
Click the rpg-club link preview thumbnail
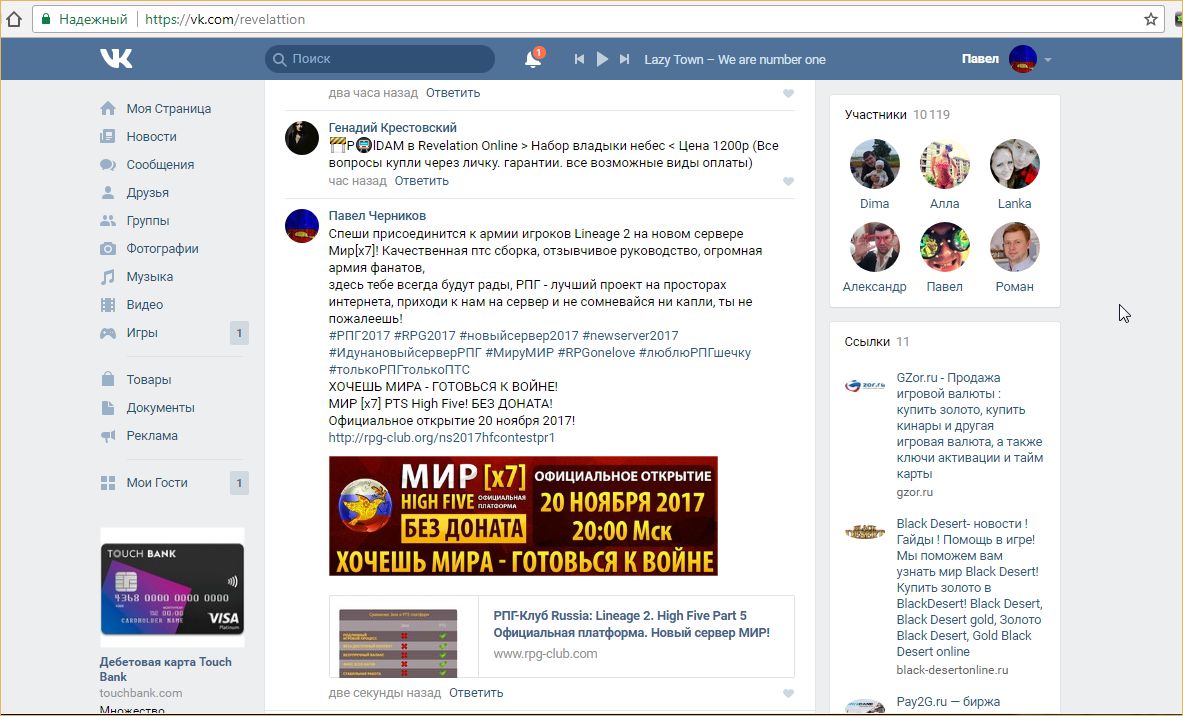398,643
